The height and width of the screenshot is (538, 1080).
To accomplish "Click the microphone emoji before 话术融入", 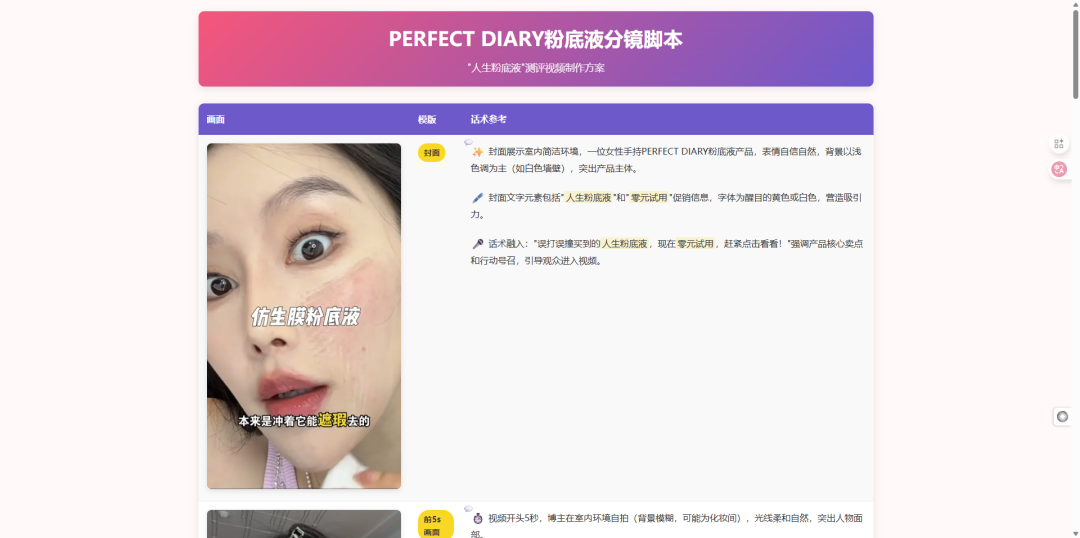I will click(477, 244).
